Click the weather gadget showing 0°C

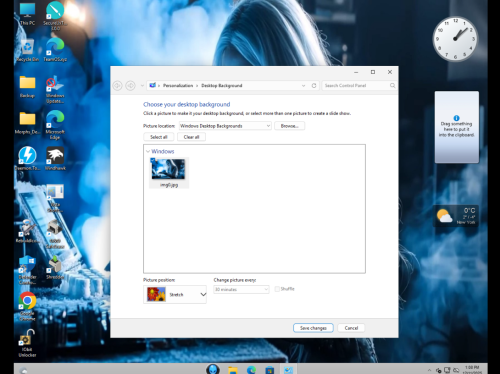[456, 216]
